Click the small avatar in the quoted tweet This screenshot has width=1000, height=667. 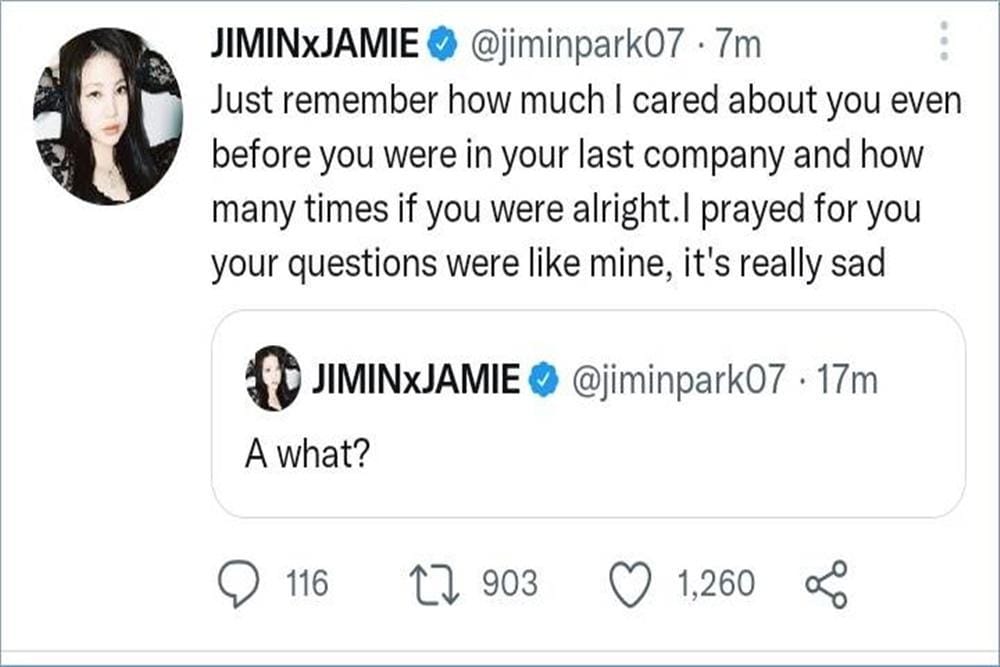tap(272, 379)
